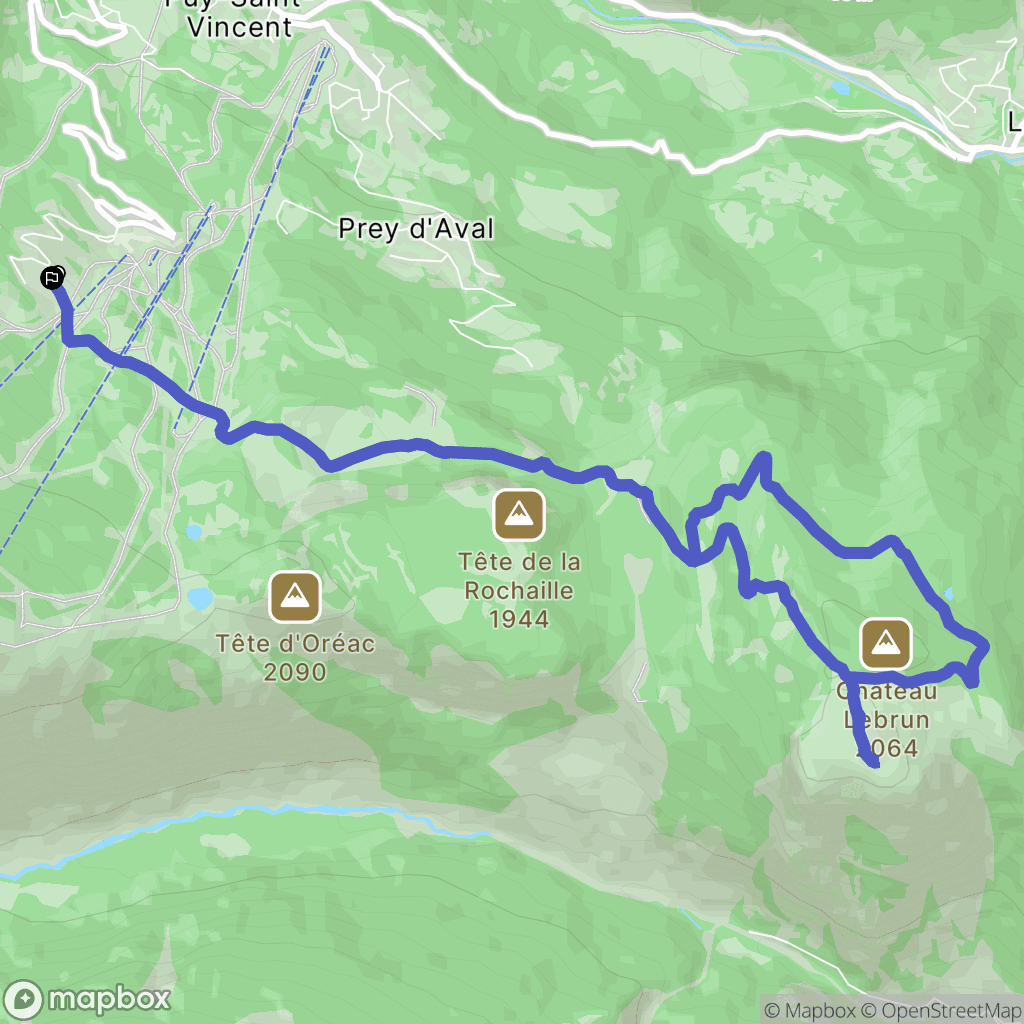Click the route's end point below Château Lebrun
Viewport: 1024px width, 1024px height.
point(871,761)
